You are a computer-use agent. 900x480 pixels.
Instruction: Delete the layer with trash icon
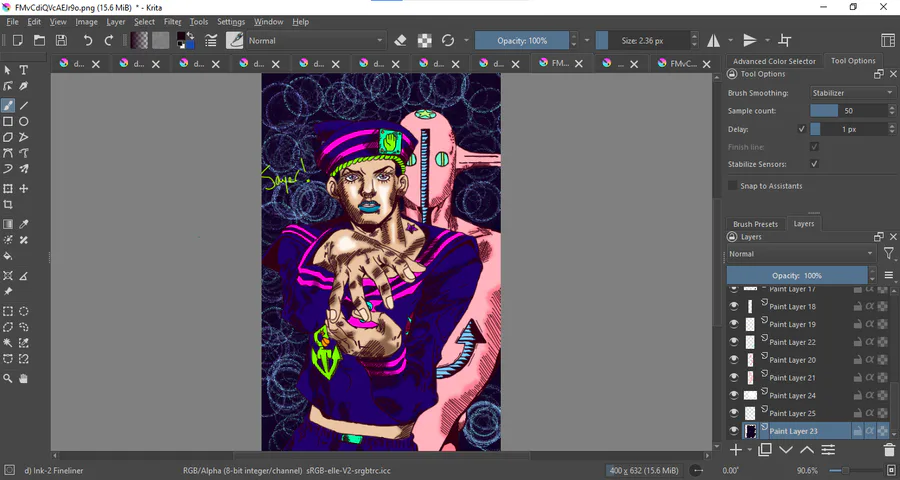(889, 450)
